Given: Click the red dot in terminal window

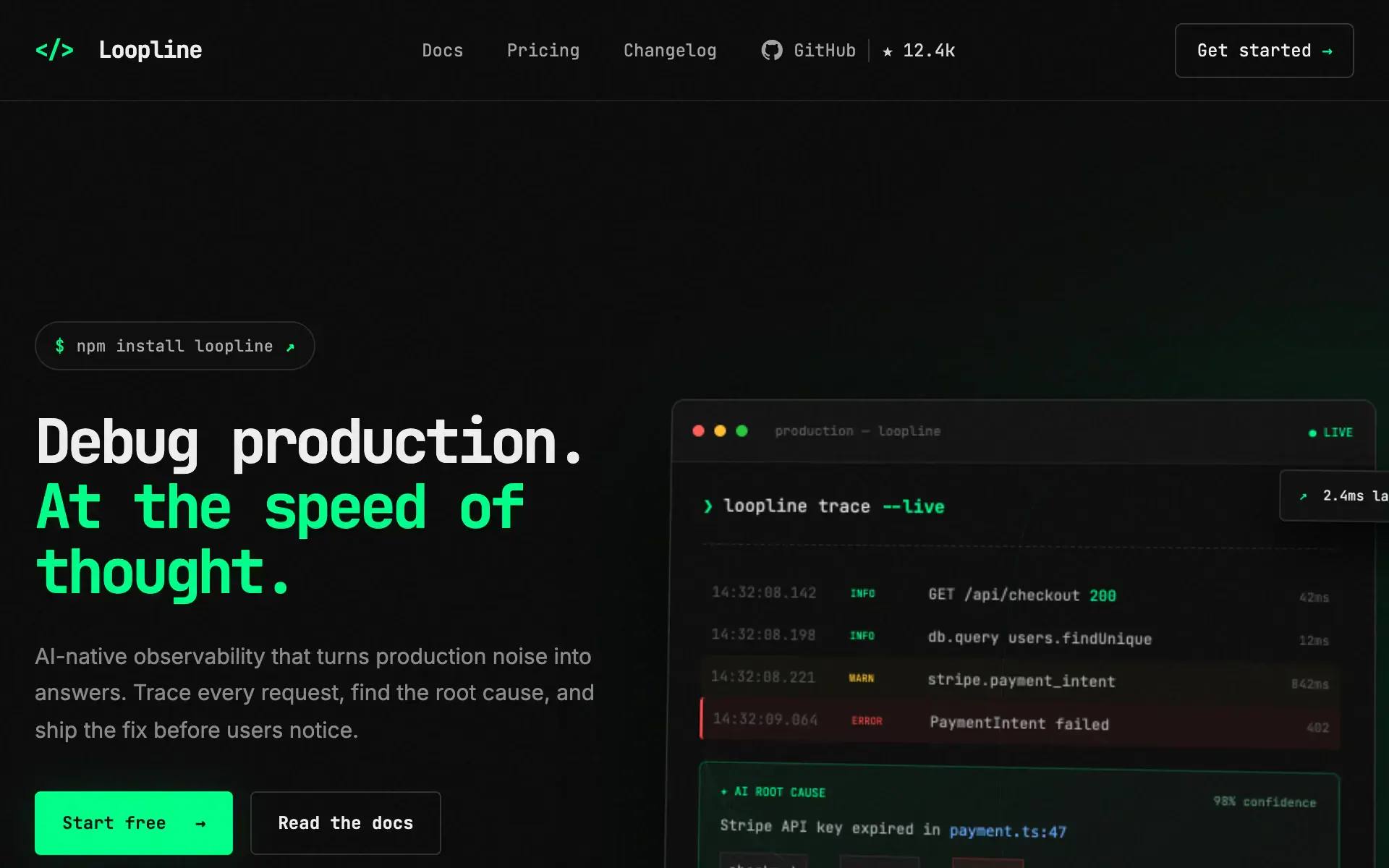Looking at the screenshot, I should (x=698, y=431).
